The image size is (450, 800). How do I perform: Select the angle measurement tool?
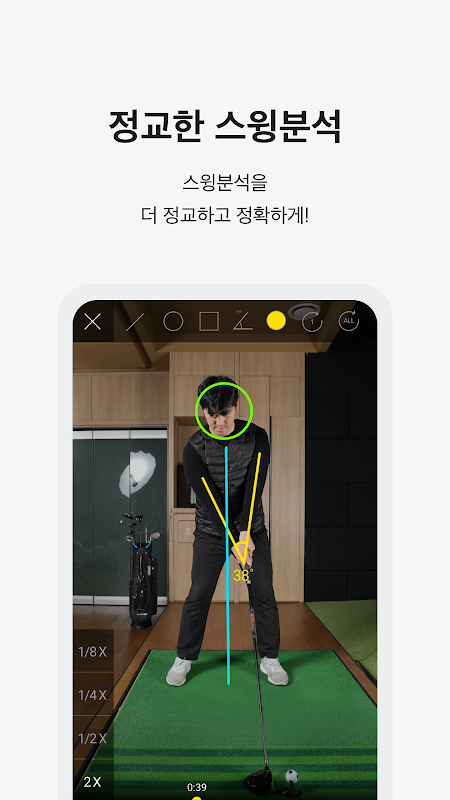coord(243,320)
